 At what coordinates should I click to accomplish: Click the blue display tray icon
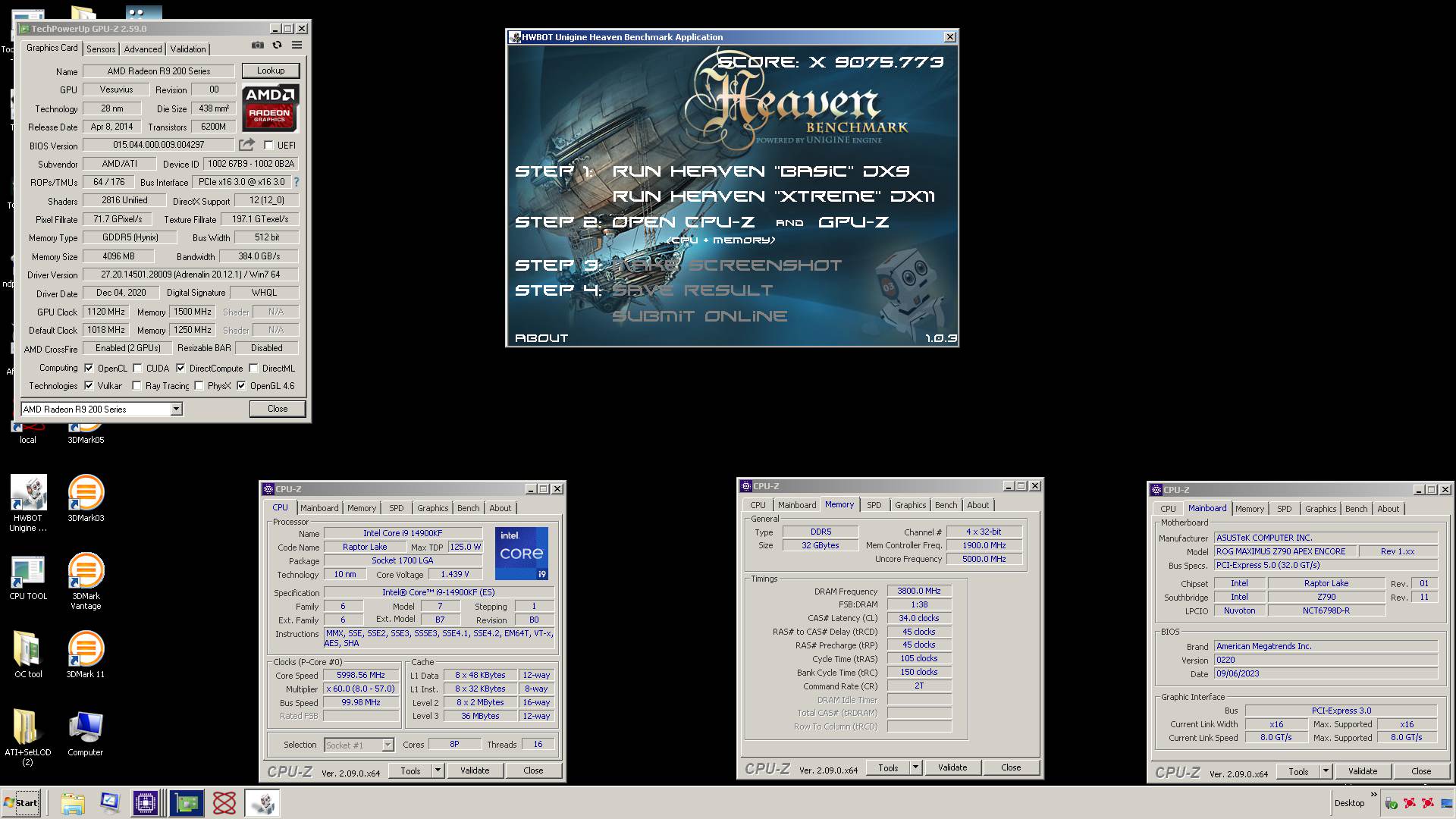pyautogui.click(x=1447, y=803)
